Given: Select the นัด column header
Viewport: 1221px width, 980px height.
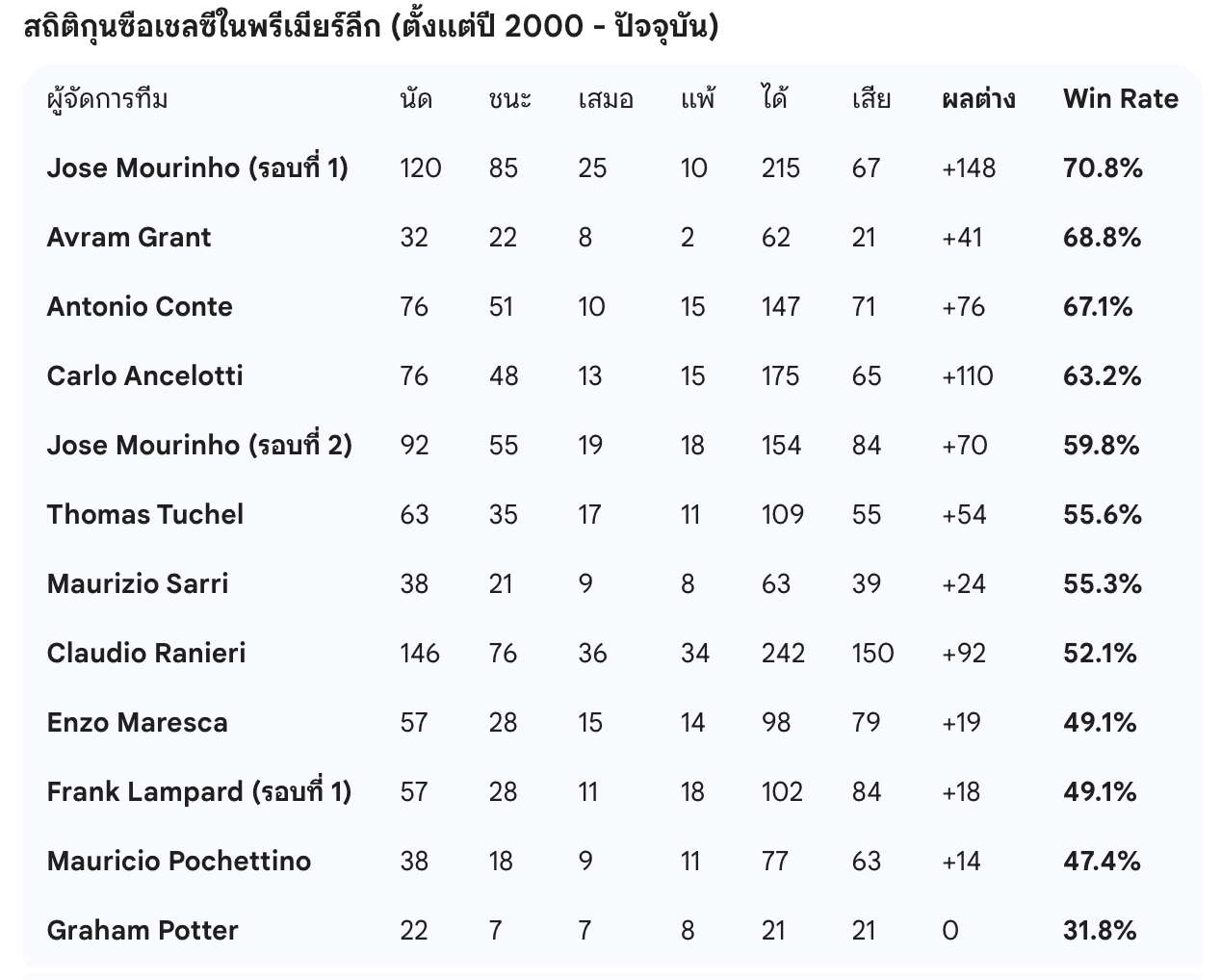Looking at the screenshot, I should point(416,99).
